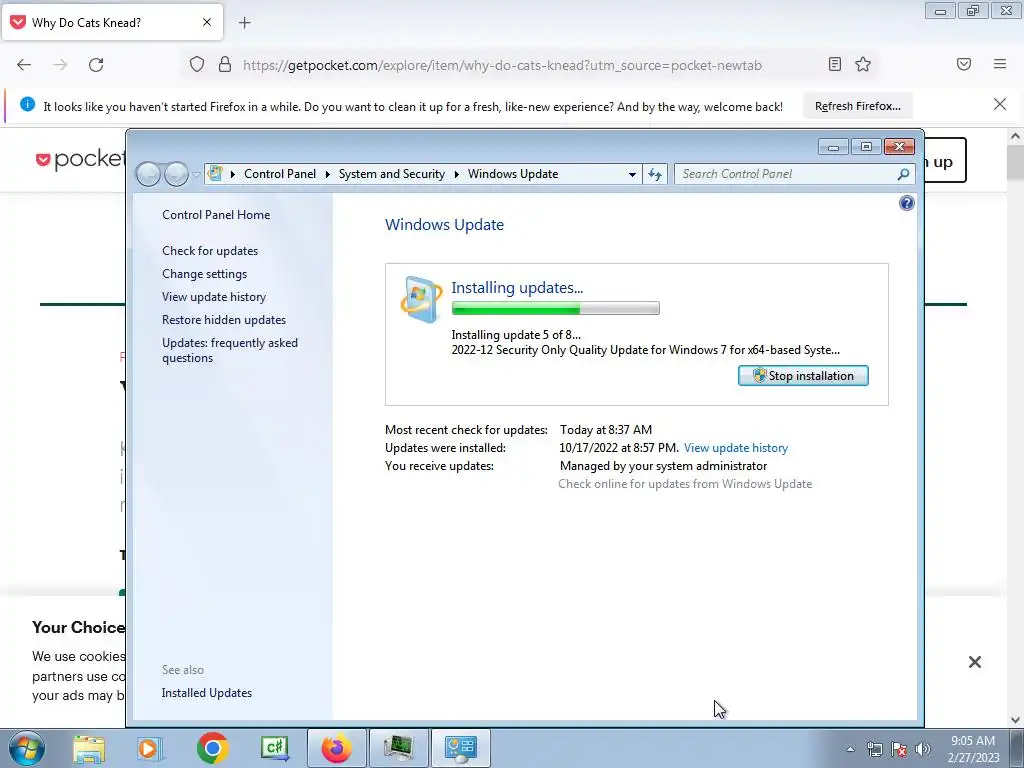The image size is (1024, 768).
Task: Click Check for updates link
Action: pyautogui.click(x=210, y=251)
